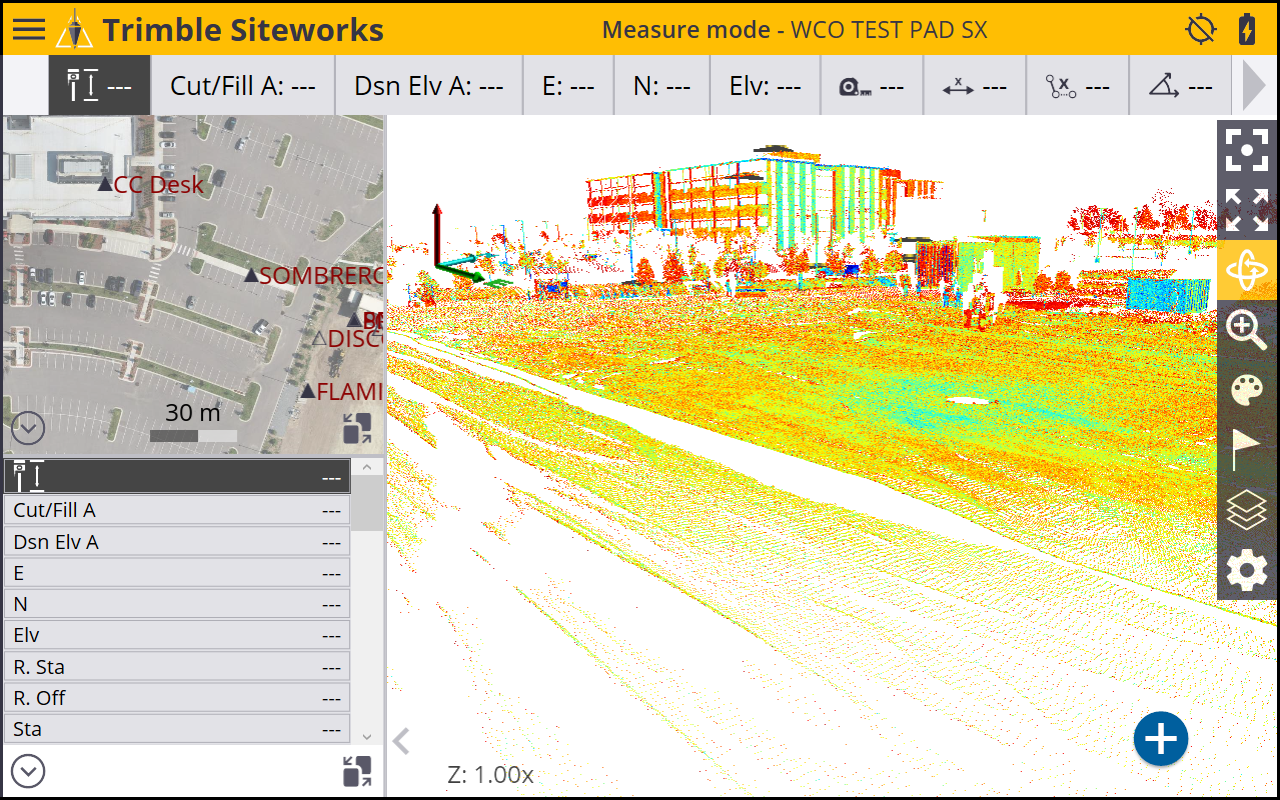
Task: Click the zoom in magnifier icon
Action: (x=1247, y=329)
